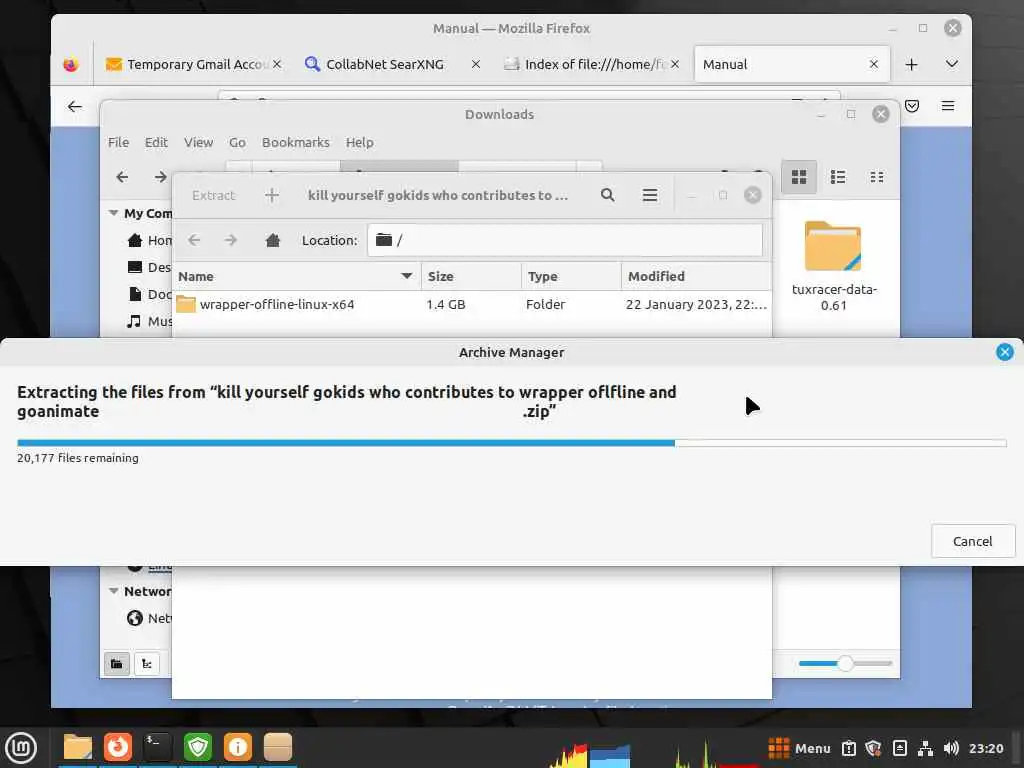Click the extraction progress bar
Image resolution: width=1024 pixels, height=768 pixels.
511,443
